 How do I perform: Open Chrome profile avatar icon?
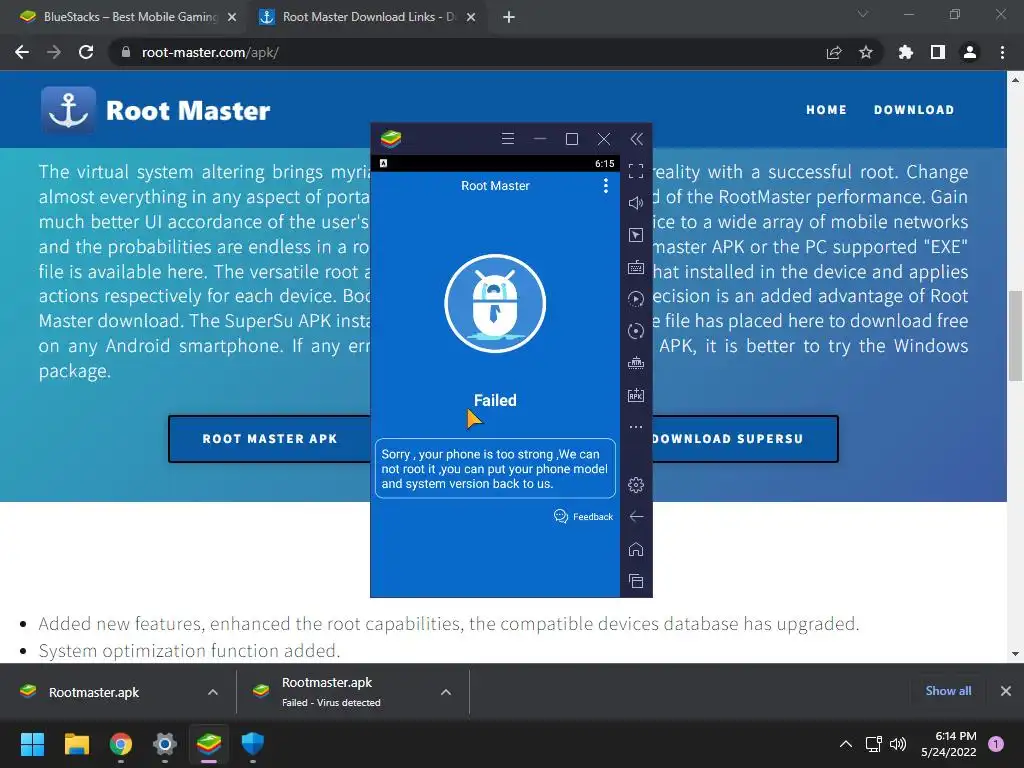pyautogui.click(x=969, y=52)
